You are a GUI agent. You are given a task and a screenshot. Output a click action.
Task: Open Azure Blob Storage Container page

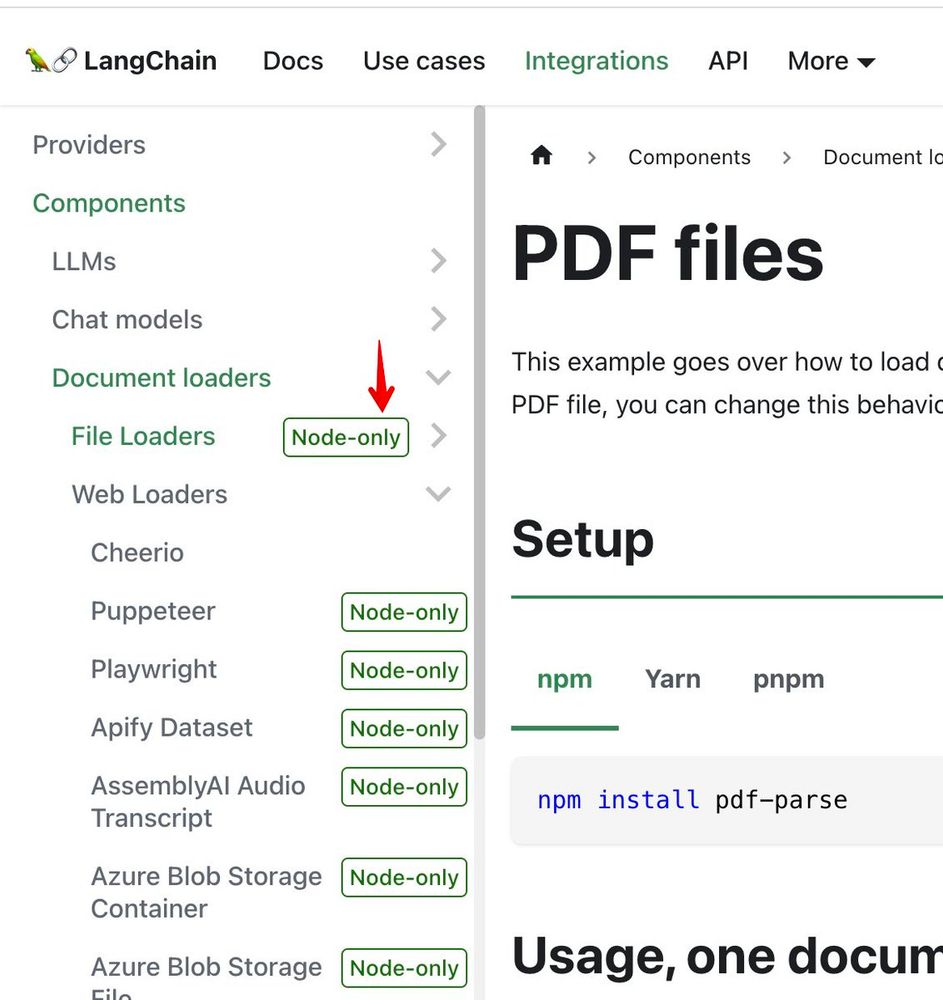pyautogui.click(x=207, y=892)
